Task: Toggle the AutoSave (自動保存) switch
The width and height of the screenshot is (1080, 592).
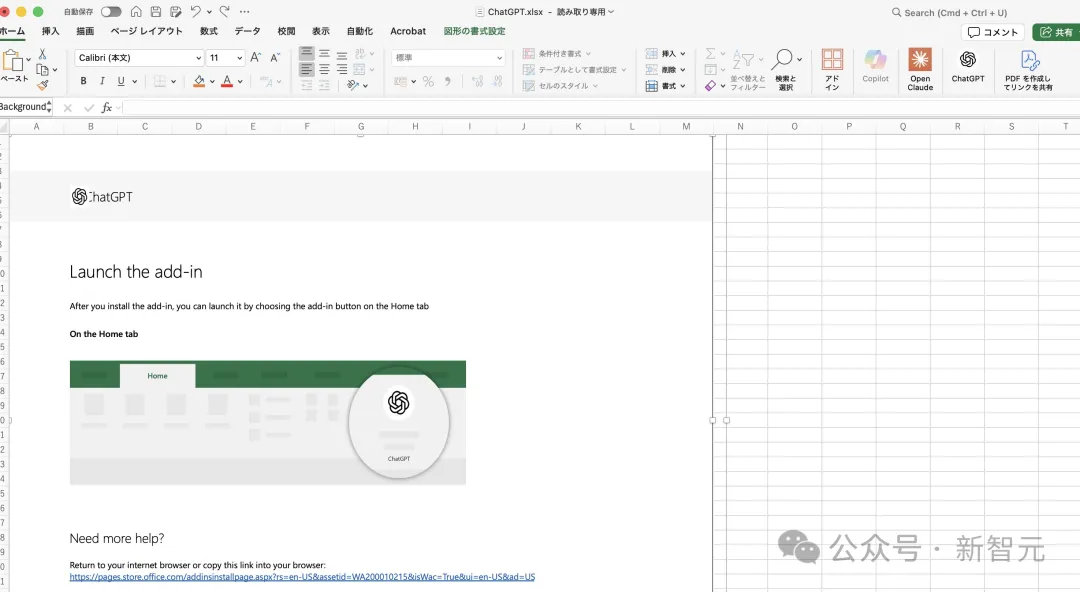Action: click(x=110, y=12)
